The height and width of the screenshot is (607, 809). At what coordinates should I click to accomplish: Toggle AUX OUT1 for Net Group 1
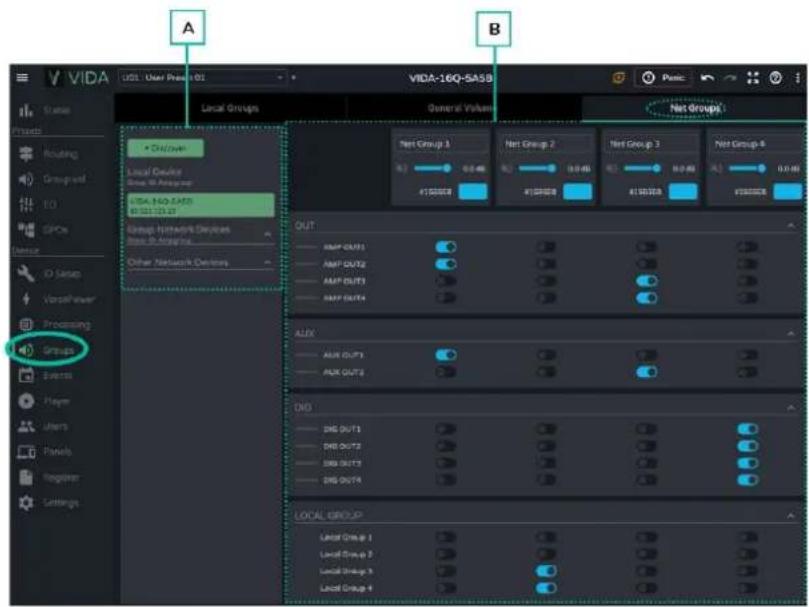(446, 355)
